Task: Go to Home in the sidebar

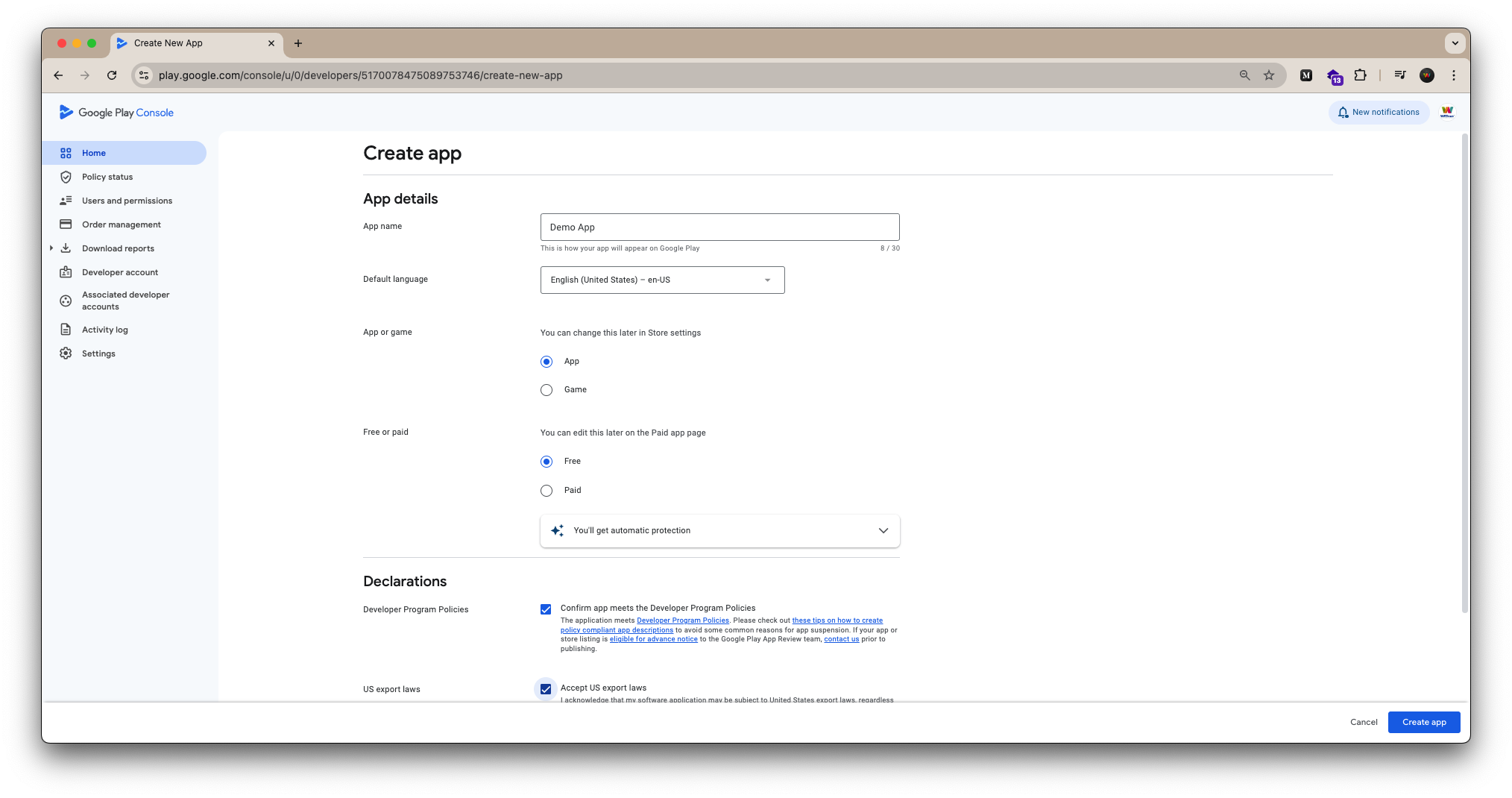Action: (124, 153)
